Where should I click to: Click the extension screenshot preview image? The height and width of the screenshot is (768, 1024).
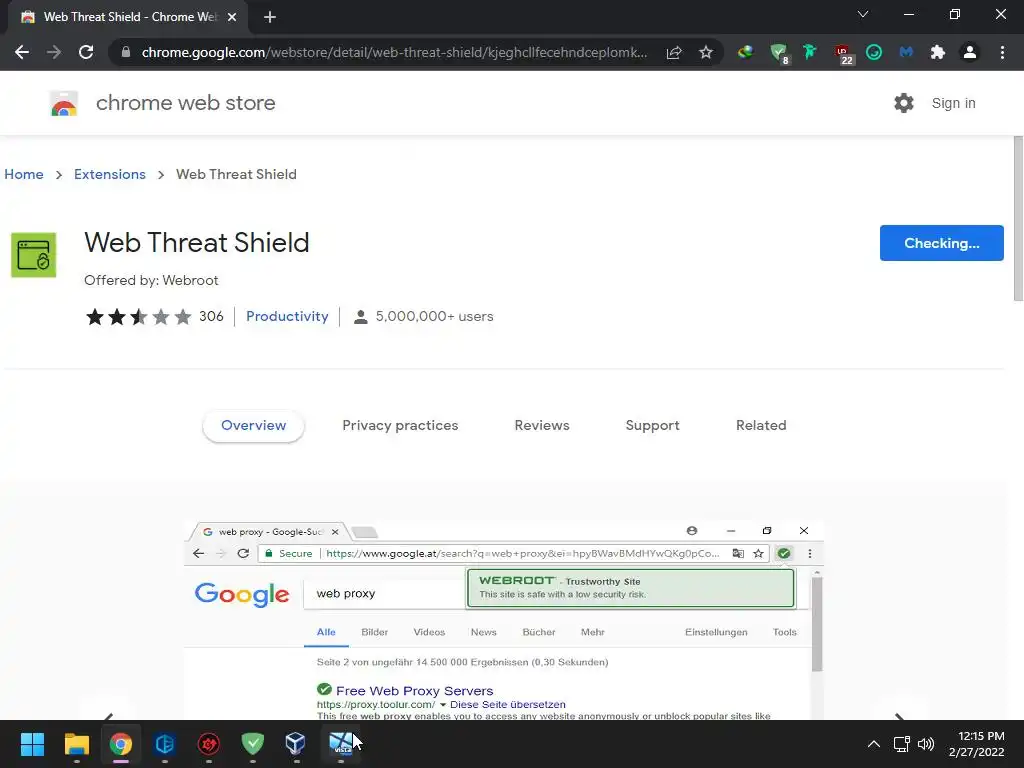504,620
